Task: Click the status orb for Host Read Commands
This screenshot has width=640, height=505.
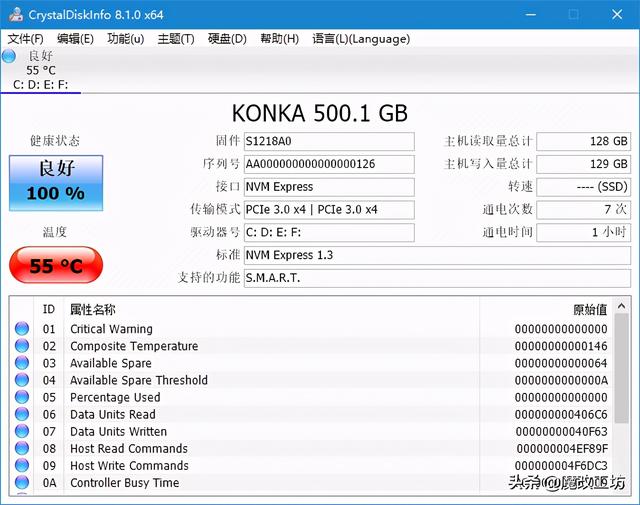Action: point(22,448)
